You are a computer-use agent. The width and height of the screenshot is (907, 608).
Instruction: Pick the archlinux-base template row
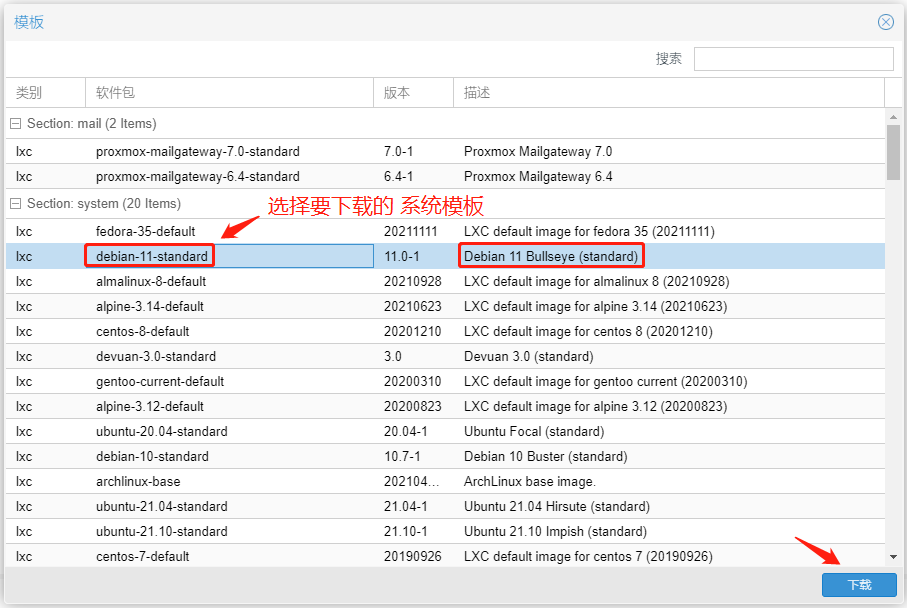point(138,482)
